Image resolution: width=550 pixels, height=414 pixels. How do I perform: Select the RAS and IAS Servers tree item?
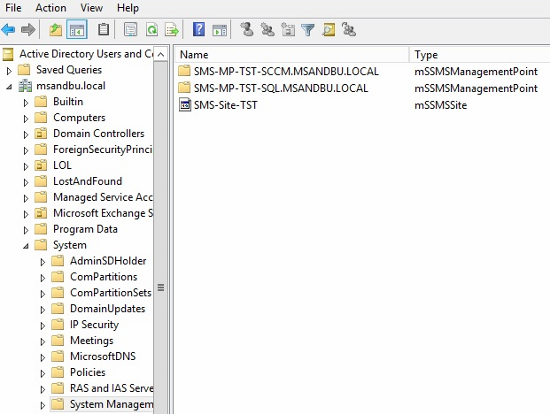click(111, 388)
